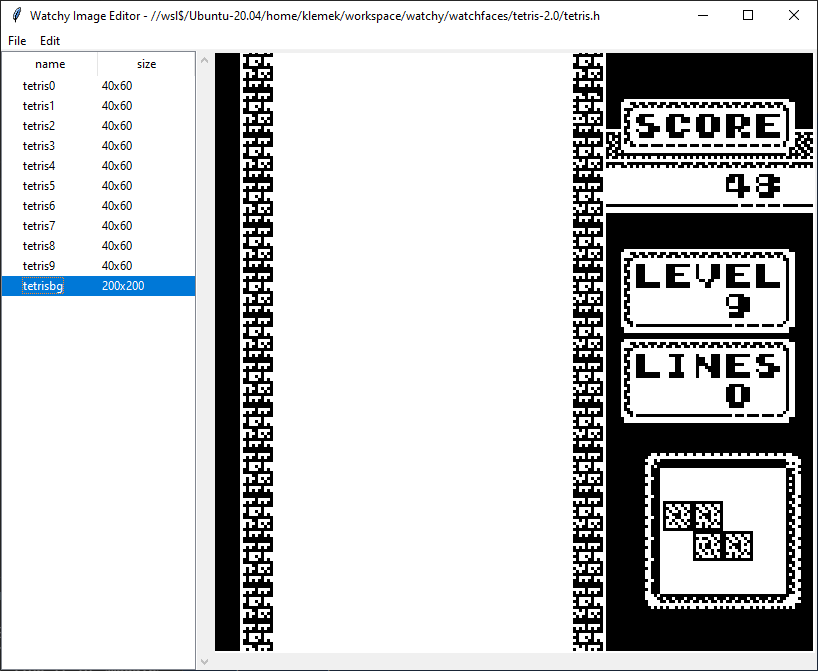Click the name column header
The image size is (818, 671).
[50, 64]
